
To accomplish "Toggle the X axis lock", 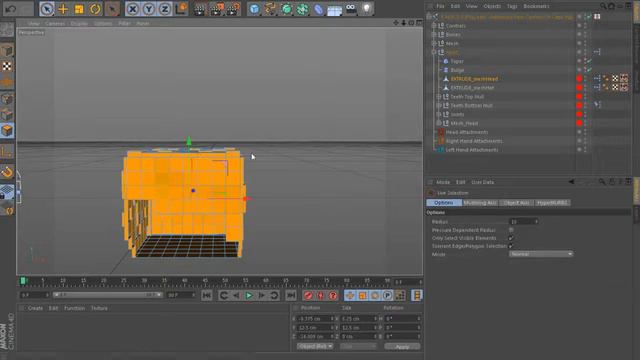I will [133, 9].
